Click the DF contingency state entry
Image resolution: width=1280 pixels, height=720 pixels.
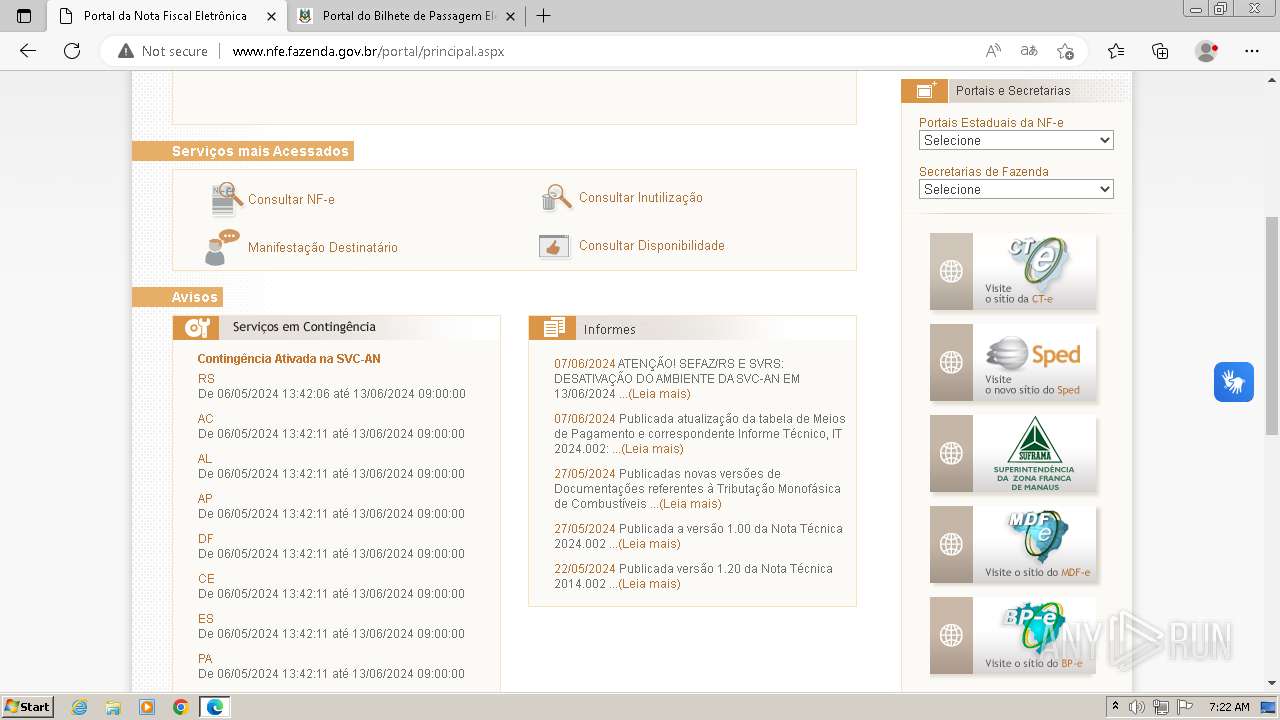206,539
